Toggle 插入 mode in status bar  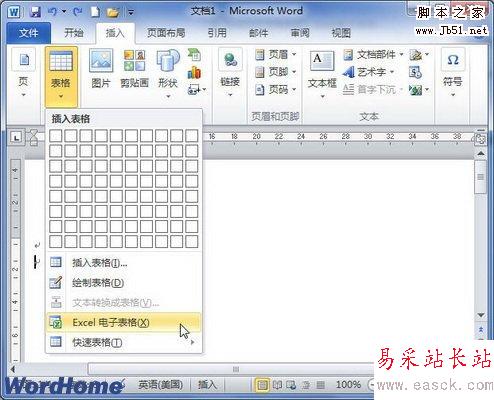207,385
